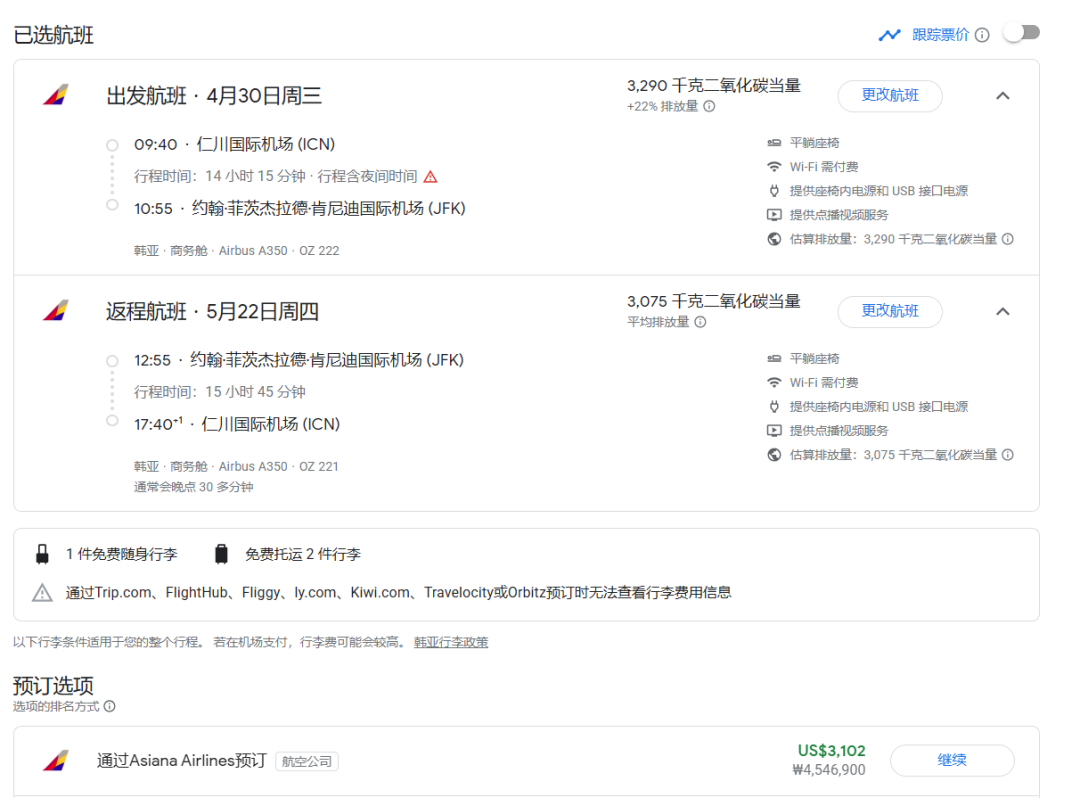This screenshot has height=798, width=1080.
Task: Click 10:55 JFK arrival line
Action: [x=300, y=208]
